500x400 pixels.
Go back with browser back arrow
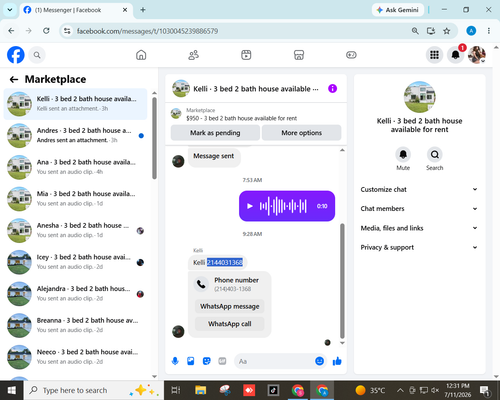click(11, 31)
